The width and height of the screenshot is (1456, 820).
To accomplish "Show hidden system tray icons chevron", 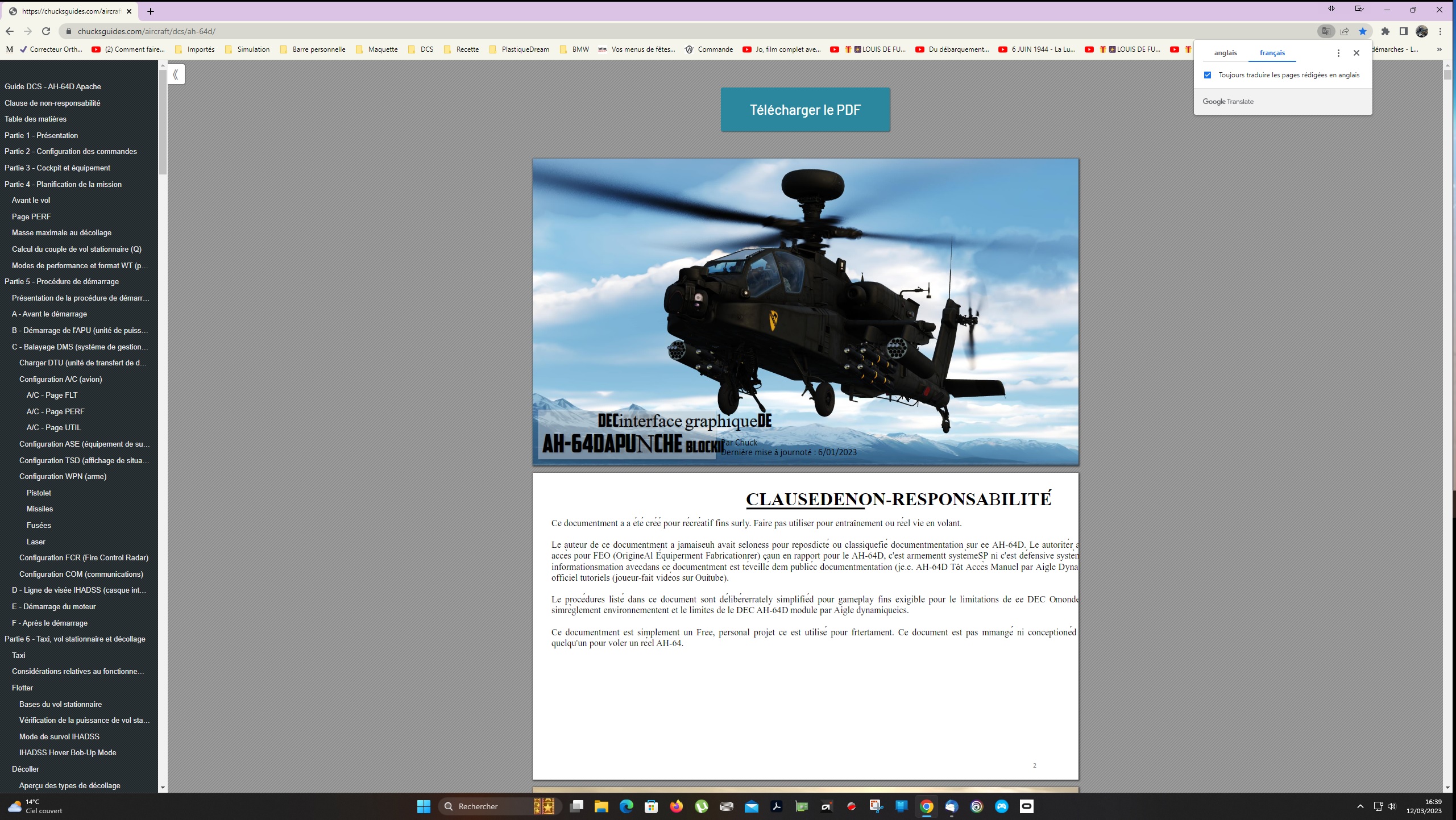I will (x=1360, y=806).
